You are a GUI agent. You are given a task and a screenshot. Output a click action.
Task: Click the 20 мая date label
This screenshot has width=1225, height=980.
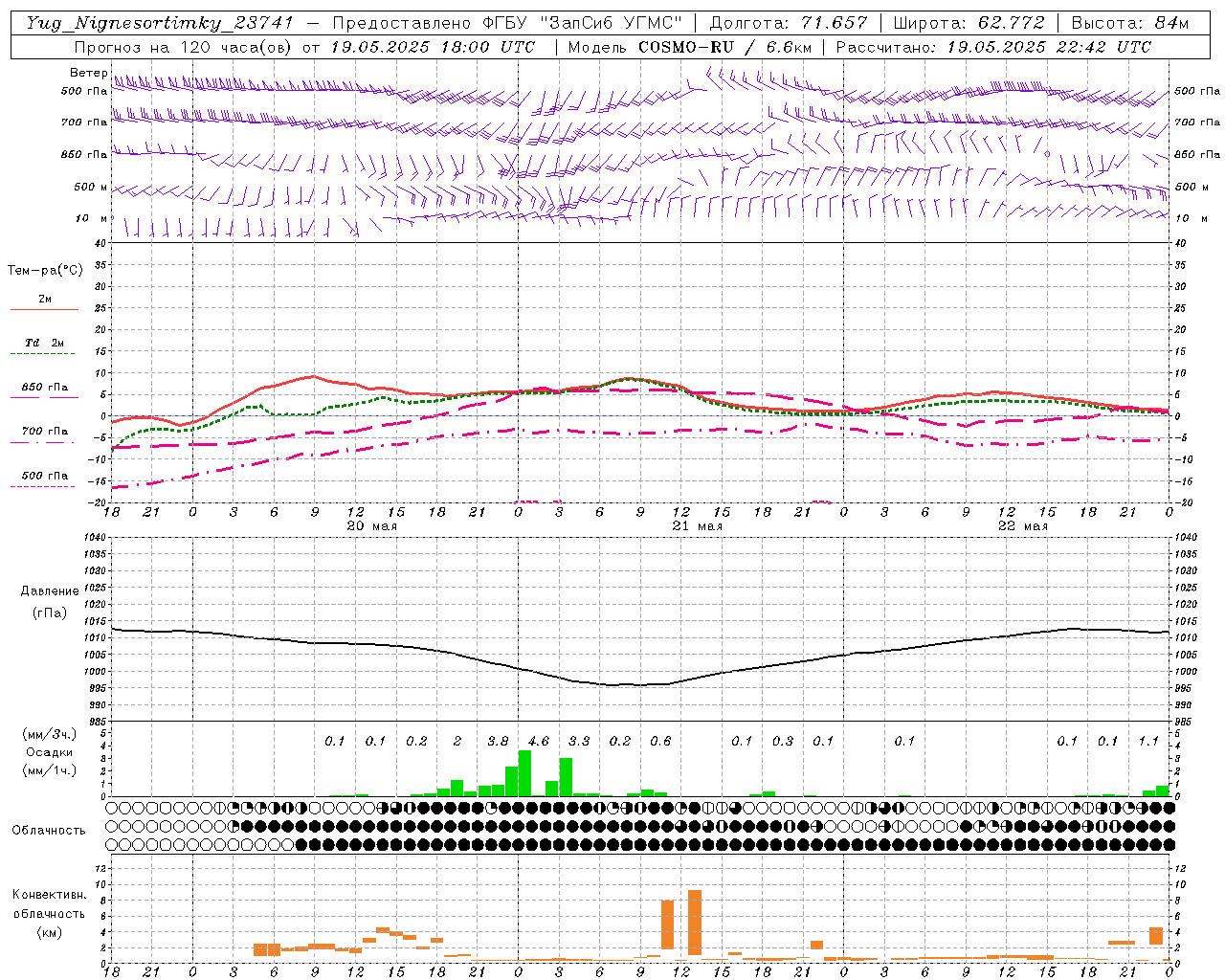pos(371,526)
